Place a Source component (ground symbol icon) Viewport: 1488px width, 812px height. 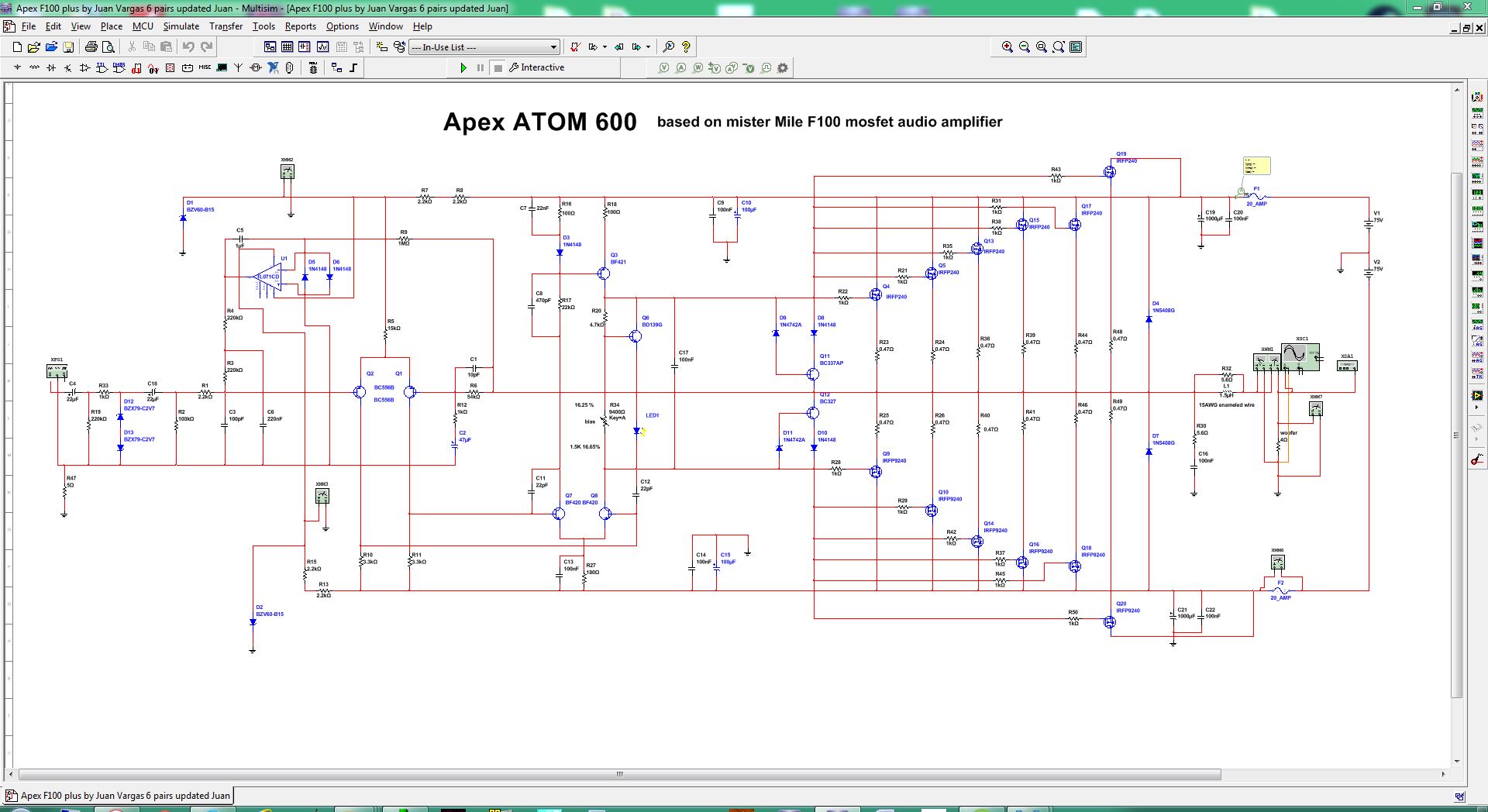pos(17,67)
